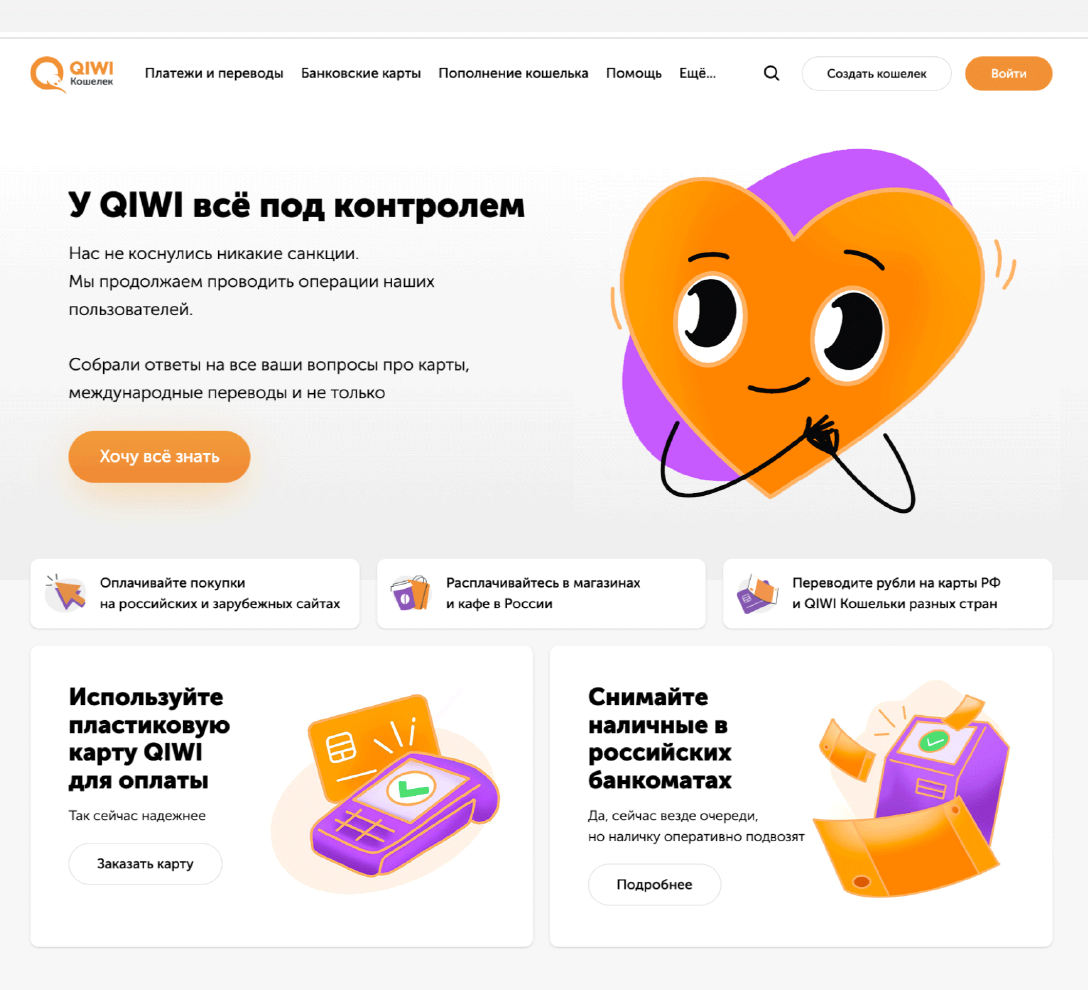Go to the Помощь section
This screenshot has height=990, width=1088.
(x=634, y=74)
